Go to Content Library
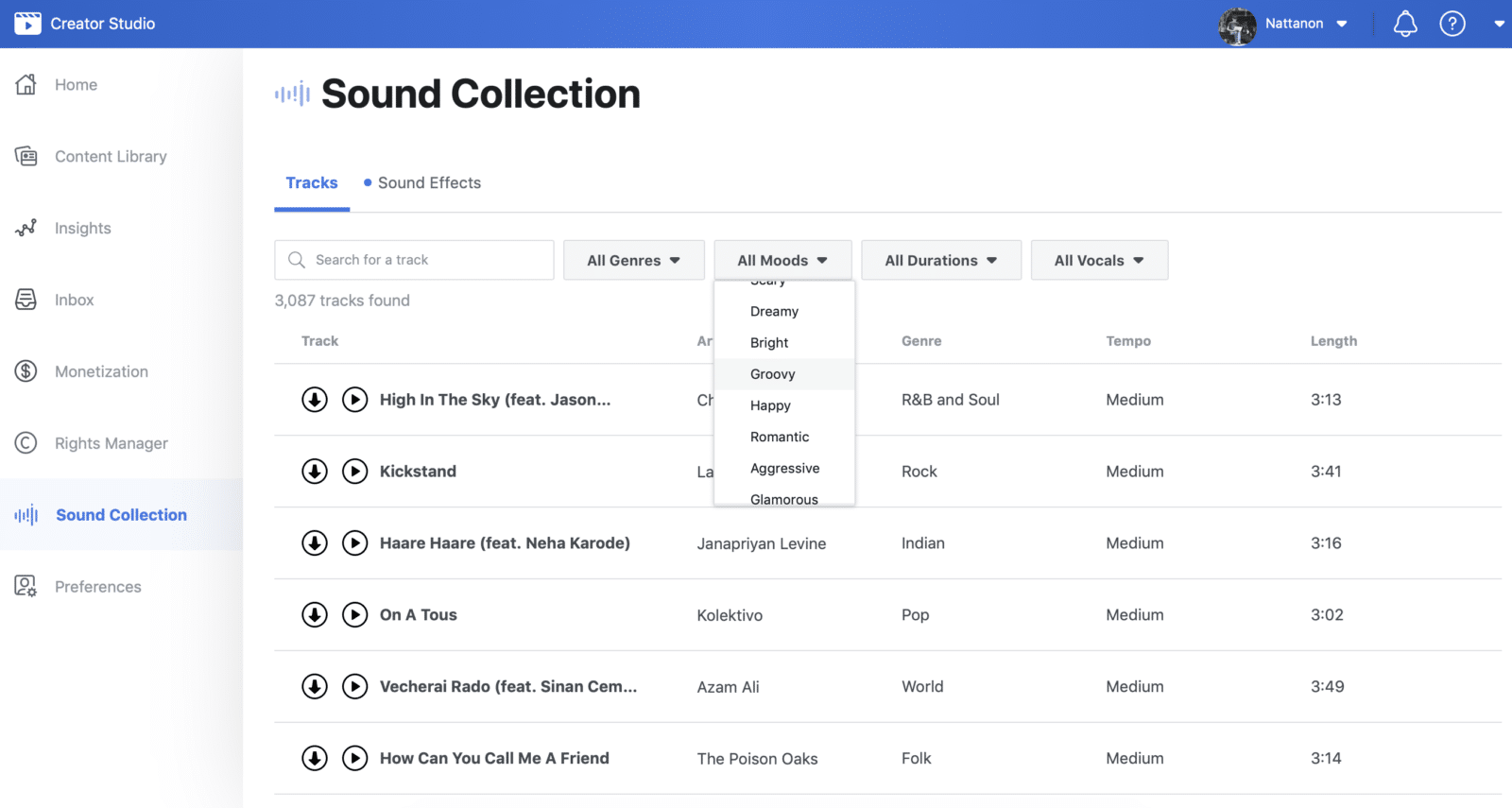 pos(111,157)
